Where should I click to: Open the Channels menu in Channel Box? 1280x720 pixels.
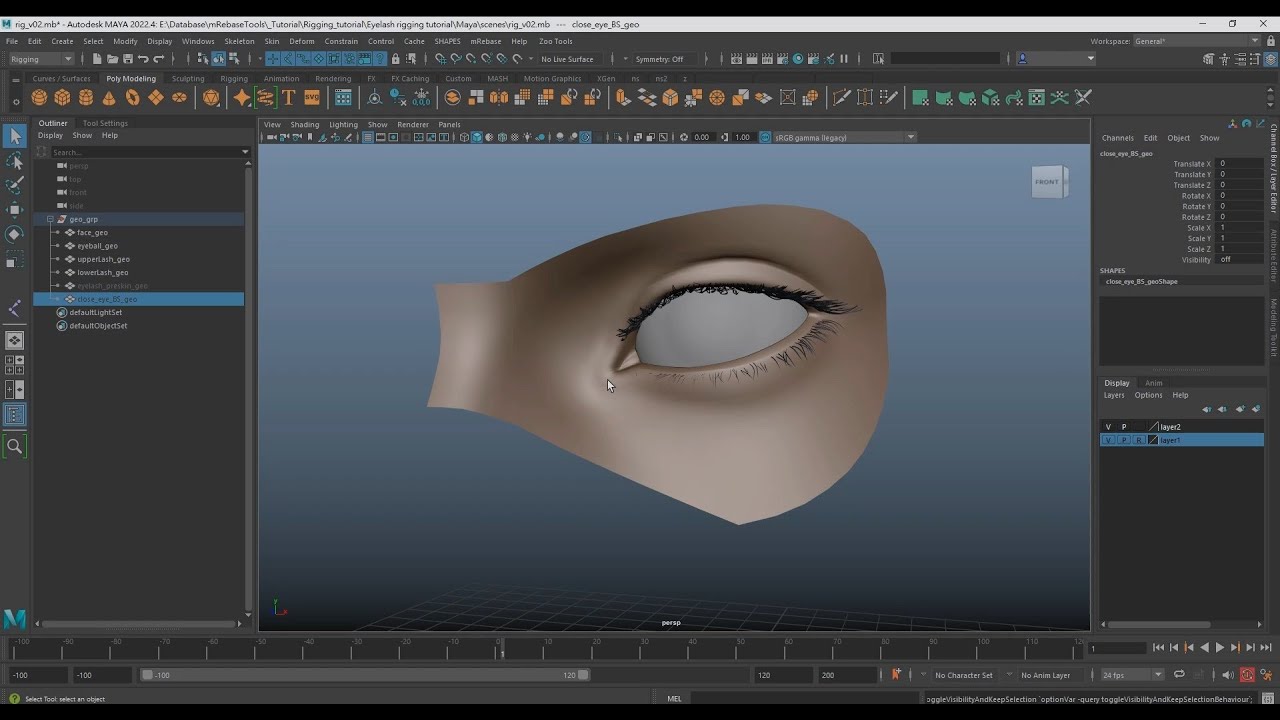point(1117,138)
